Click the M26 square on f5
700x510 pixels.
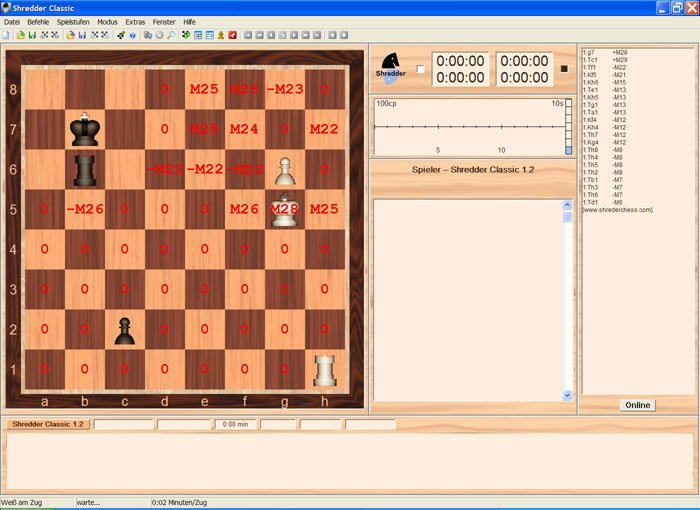coord(245,209)
